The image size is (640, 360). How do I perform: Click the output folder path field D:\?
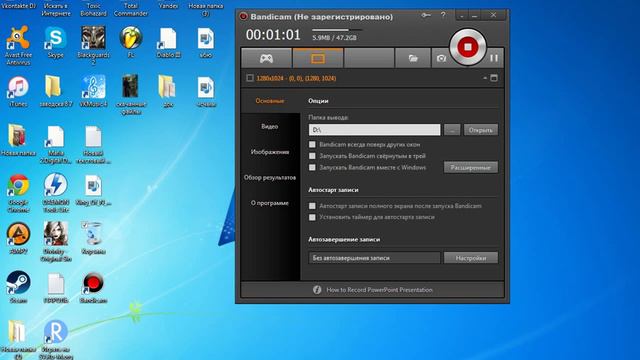[374, 130]
